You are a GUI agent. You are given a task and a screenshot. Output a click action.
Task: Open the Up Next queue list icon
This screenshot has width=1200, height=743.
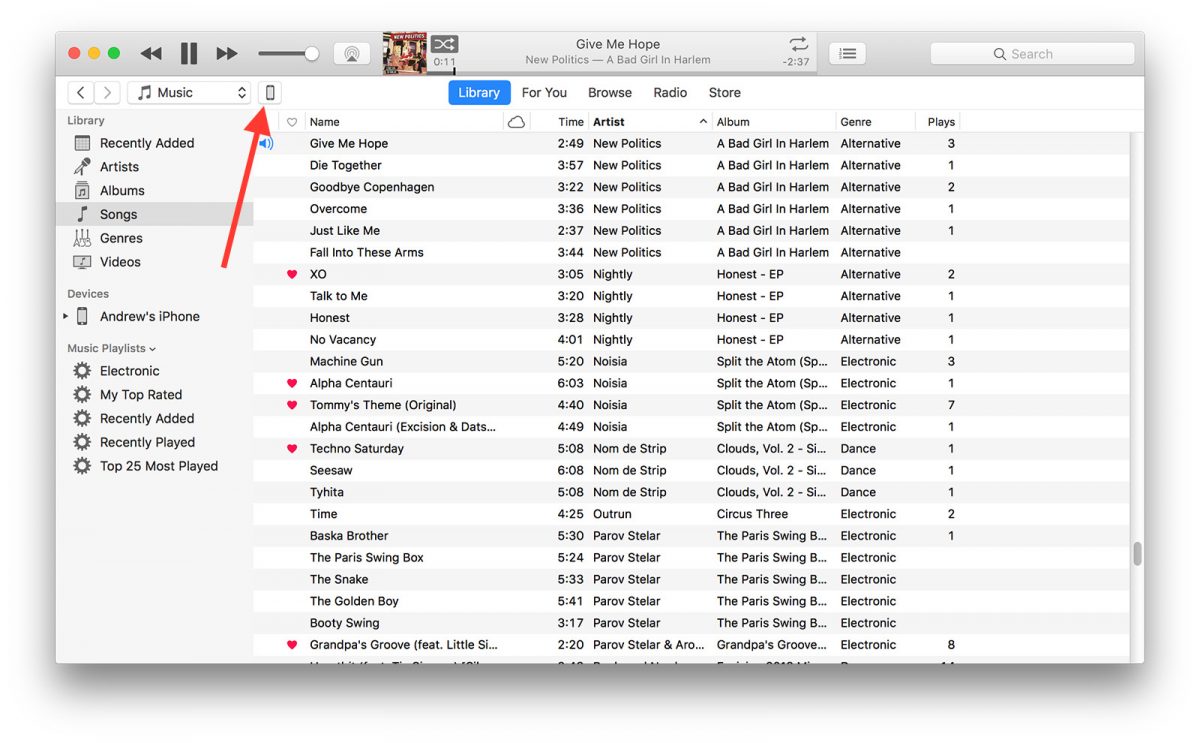coord(846,53)
